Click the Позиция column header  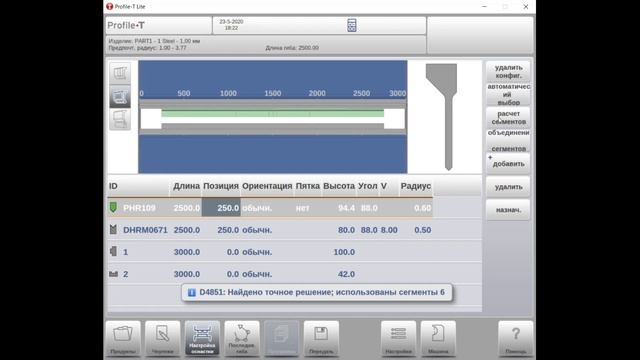coord(221,186)
